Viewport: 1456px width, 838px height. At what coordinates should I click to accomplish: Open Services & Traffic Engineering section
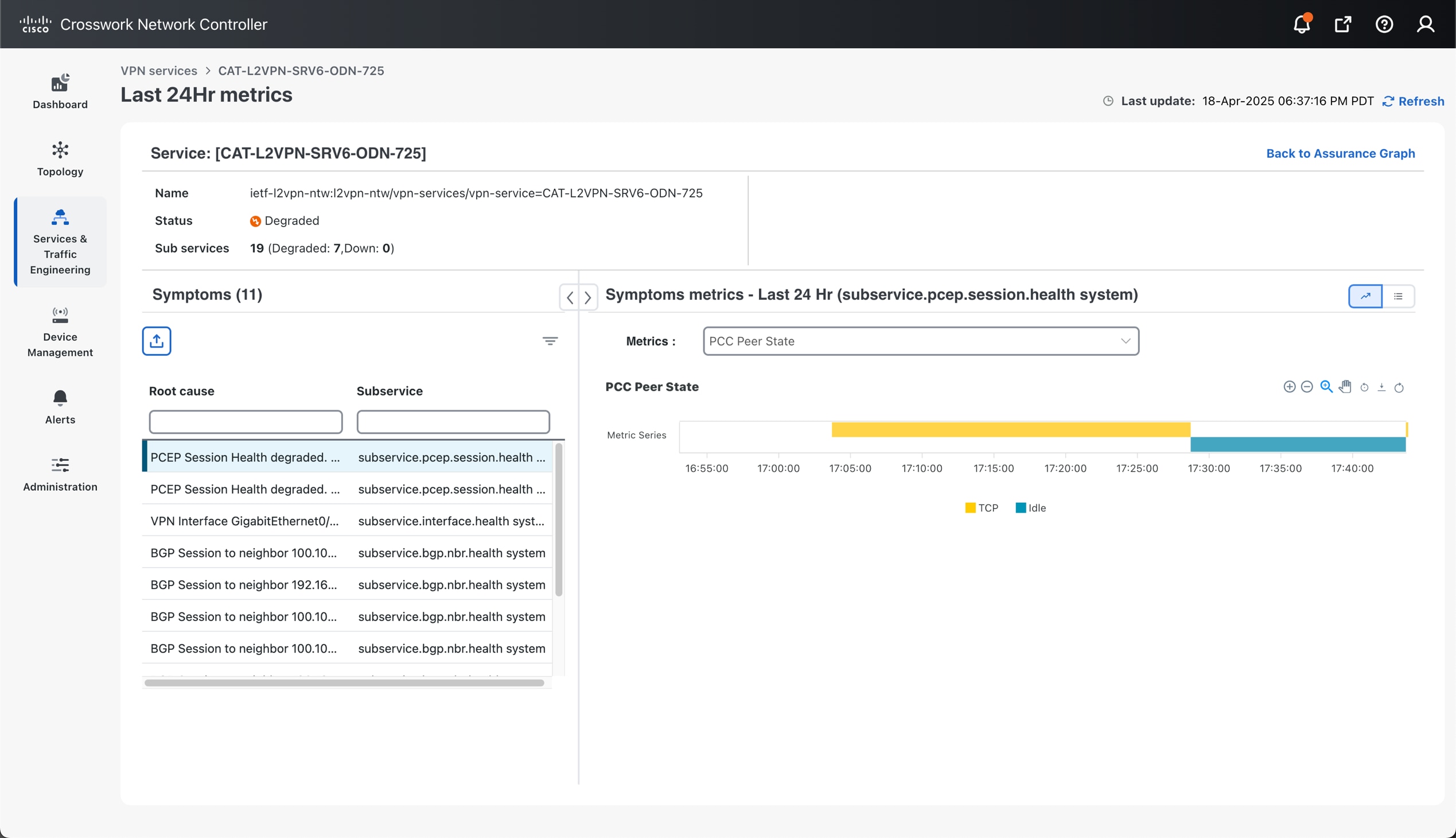click(x=60, y=242)
